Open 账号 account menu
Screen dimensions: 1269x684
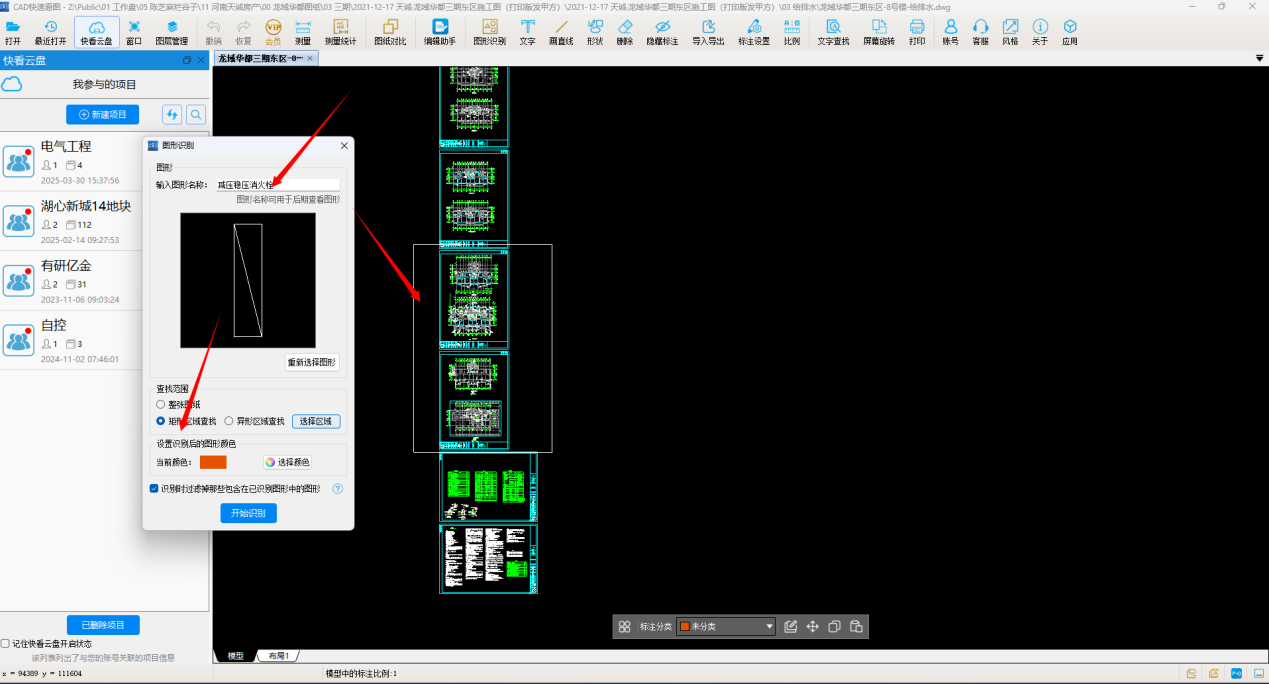(950, 32)
